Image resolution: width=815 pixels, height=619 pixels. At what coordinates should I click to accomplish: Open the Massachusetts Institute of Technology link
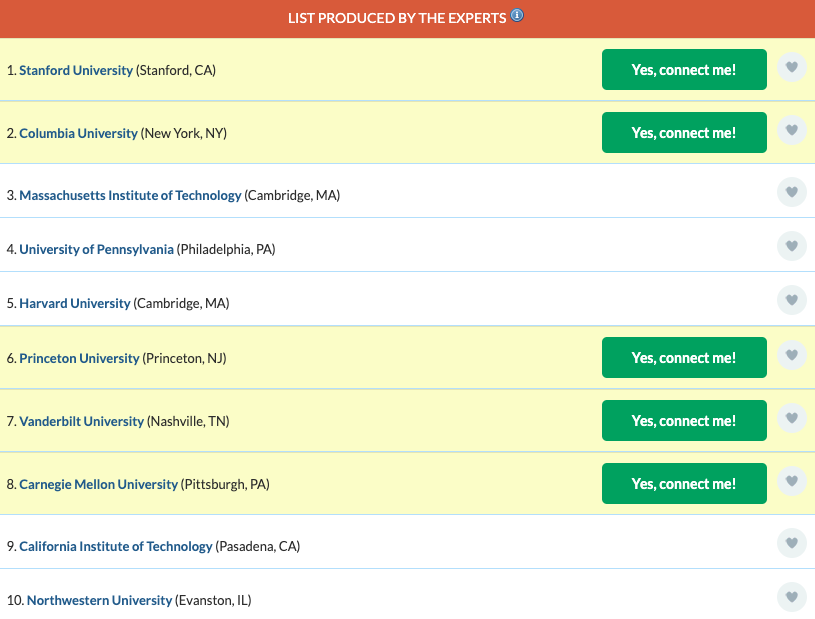[x=130, y=196]
